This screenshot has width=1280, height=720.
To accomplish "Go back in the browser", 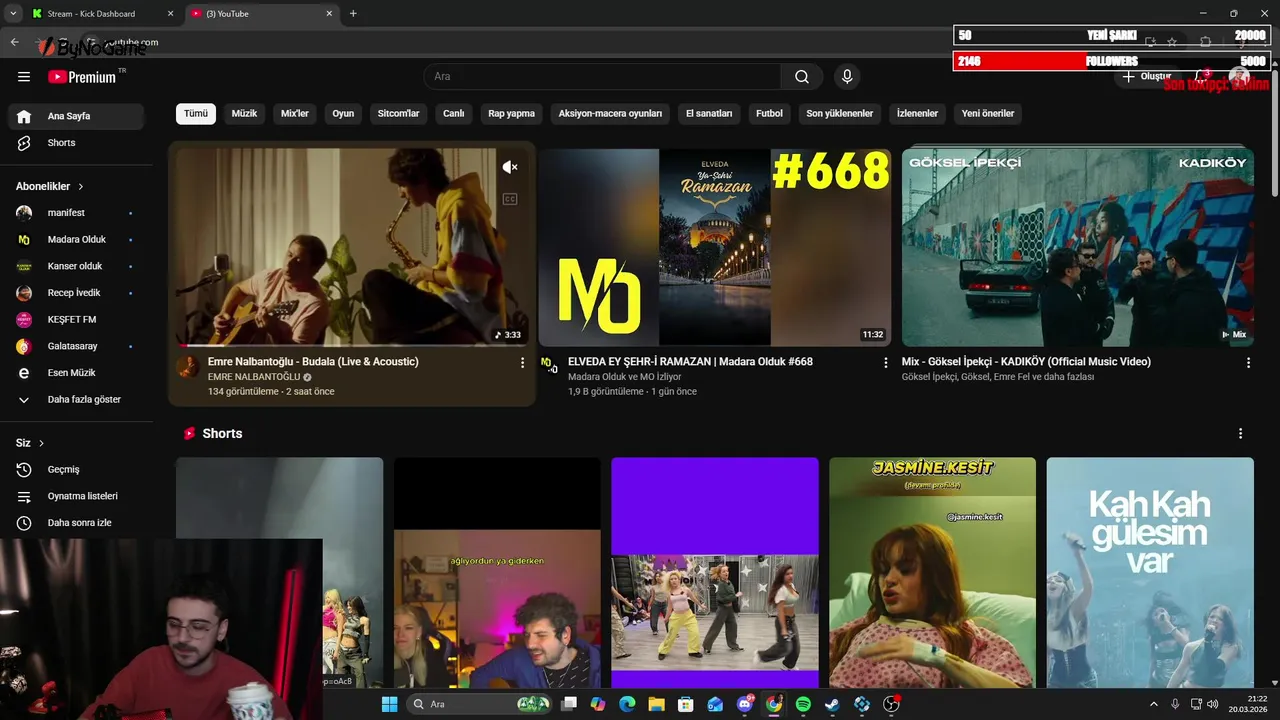I will tap(14, 42).
